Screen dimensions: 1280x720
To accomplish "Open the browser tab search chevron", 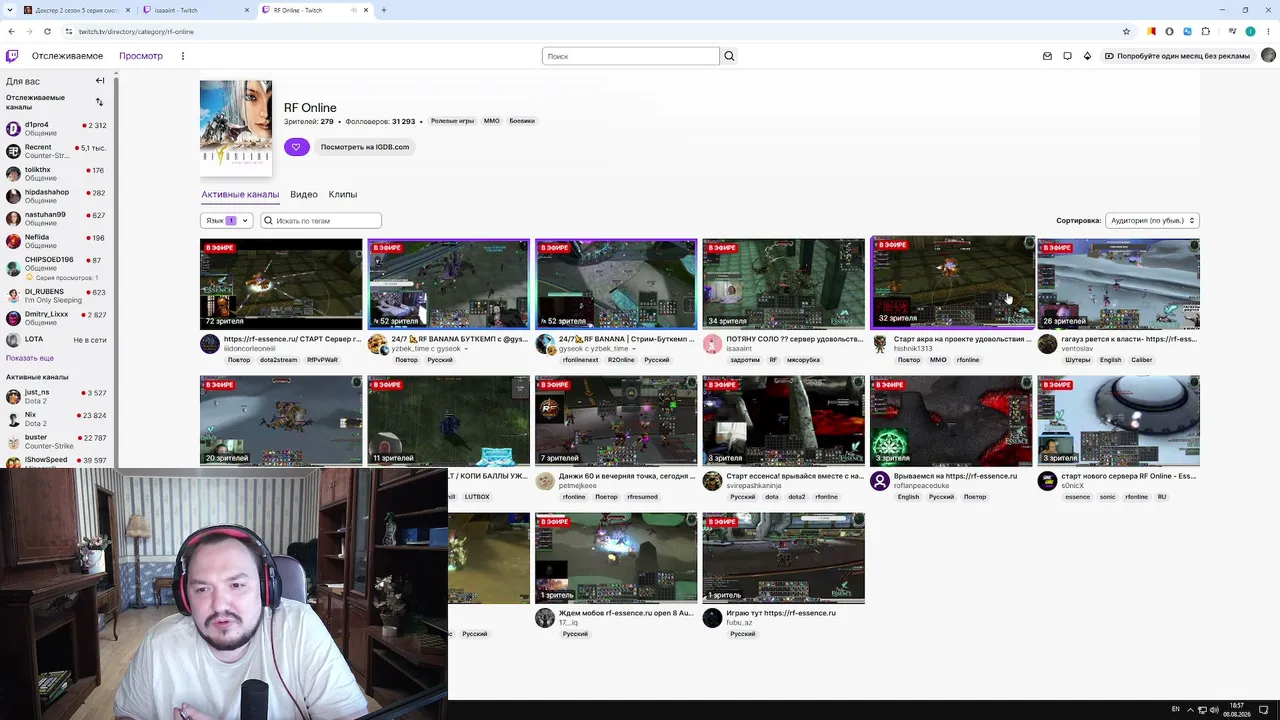I will [9, 10].
